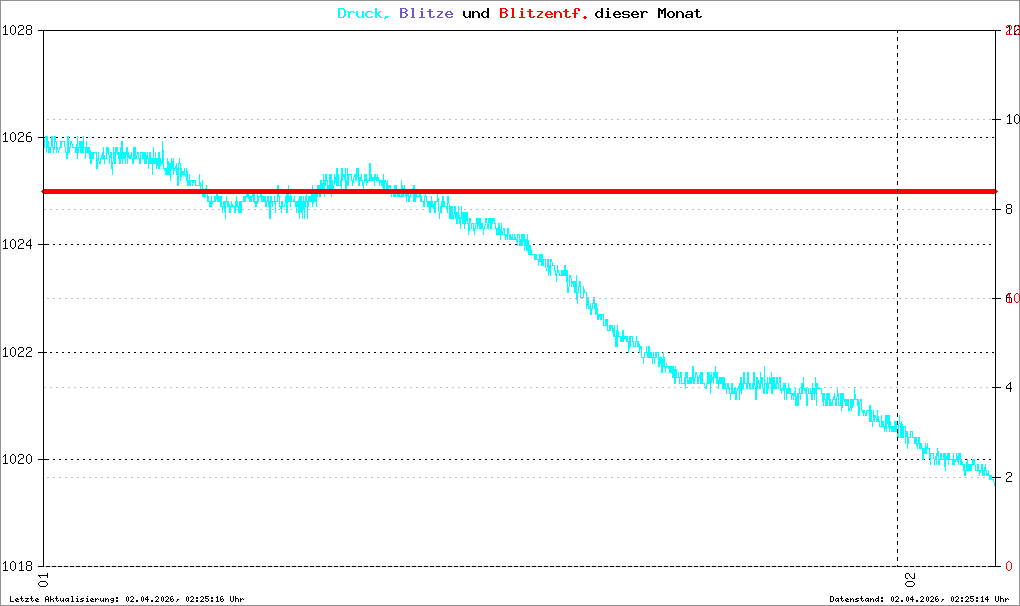Click the vertical dashed day-02 marker line
The image size is (1020, 606).
click(x=898, y=298)
